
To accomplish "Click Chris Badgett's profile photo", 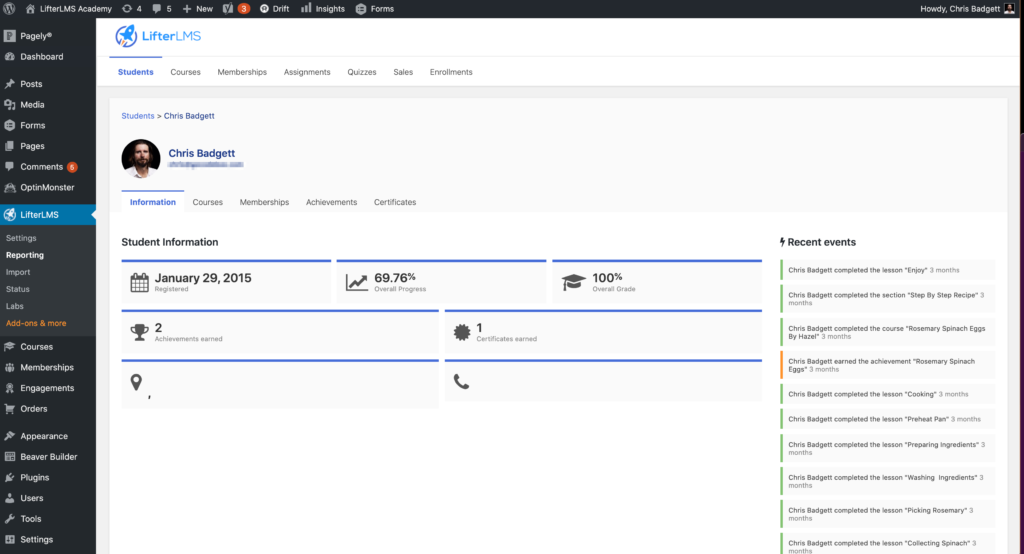I will click(141, 158).
